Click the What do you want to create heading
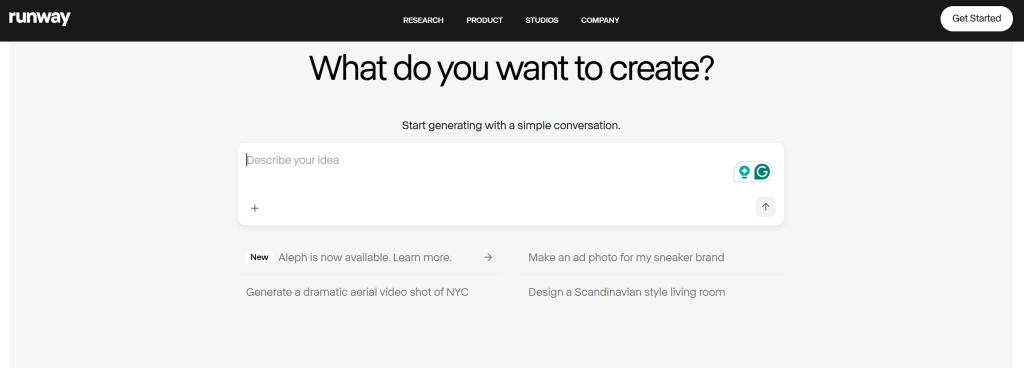 pos(511,69)
